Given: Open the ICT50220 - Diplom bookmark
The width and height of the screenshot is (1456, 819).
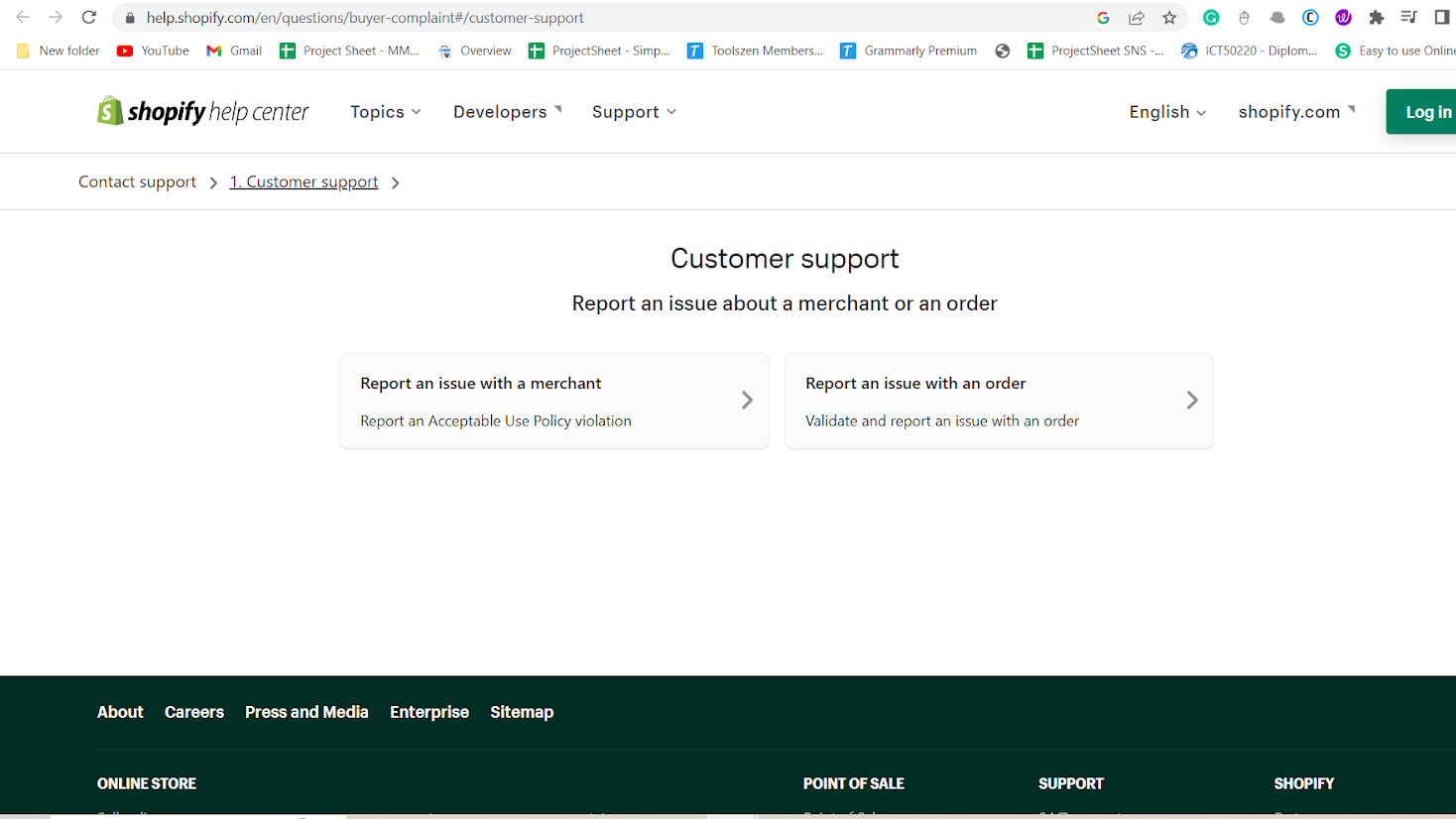Looking at the screenshot, I should 1250,51.
